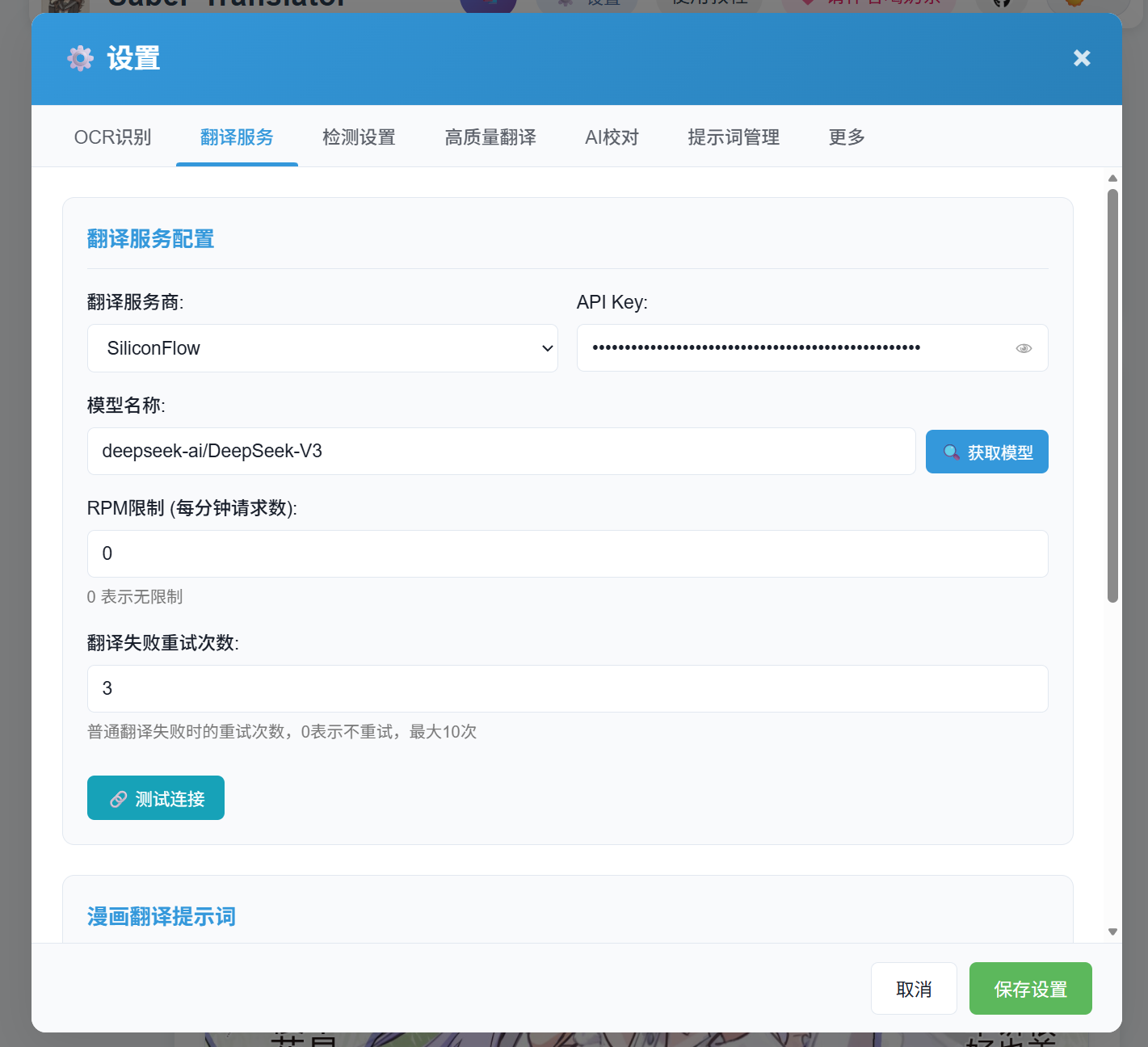Screen dimensions: 1148x1047
Task: Click the scrollbar down arrow
Action: pos(1112,931)
